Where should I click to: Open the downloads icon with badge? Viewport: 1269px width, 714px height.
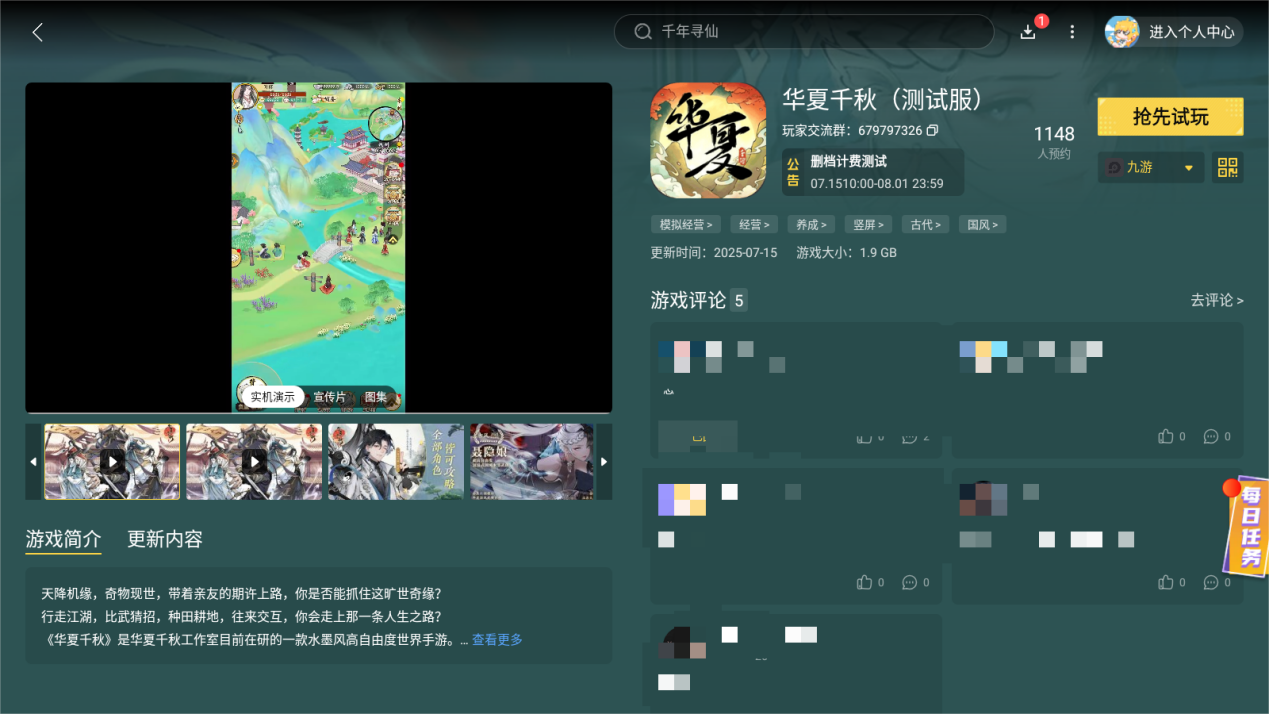pos(1029,31)
